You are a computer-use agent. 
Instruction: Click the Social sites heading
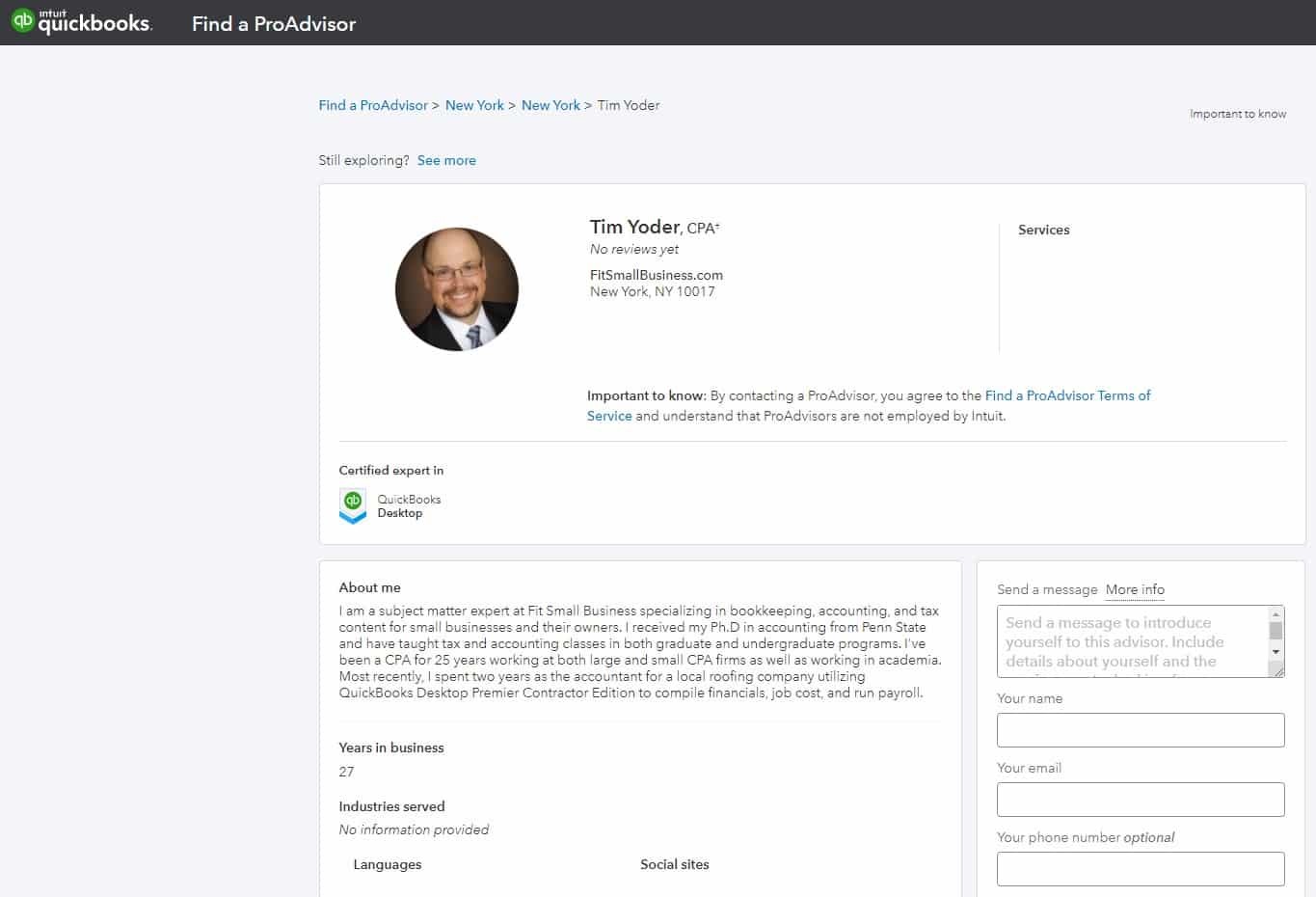675,864
